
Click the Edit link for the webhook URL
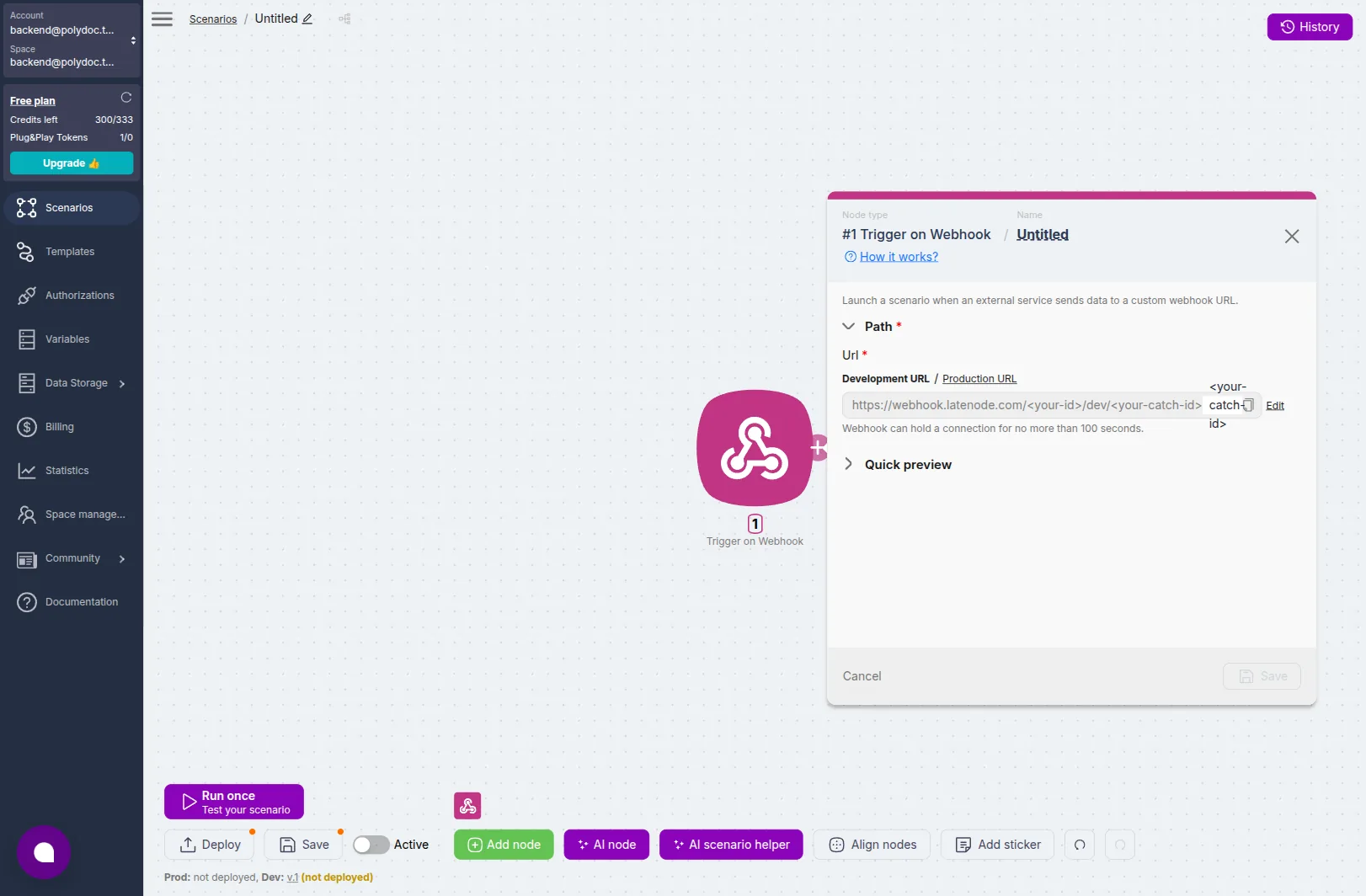click(1275, 406)
